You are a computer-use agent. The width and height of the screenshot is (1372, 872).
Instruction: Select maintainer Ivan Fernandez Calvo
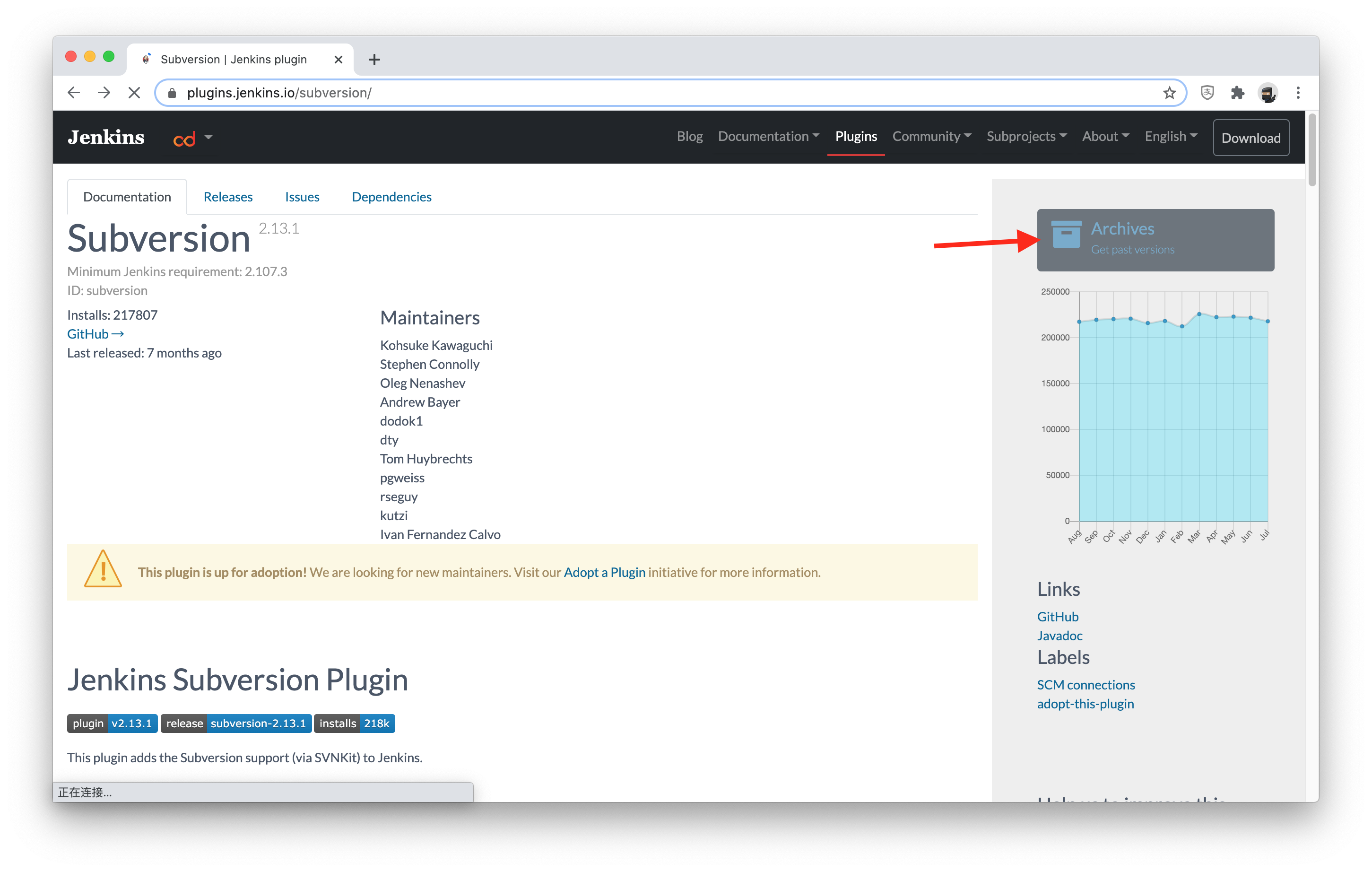(x=440, y=535)
